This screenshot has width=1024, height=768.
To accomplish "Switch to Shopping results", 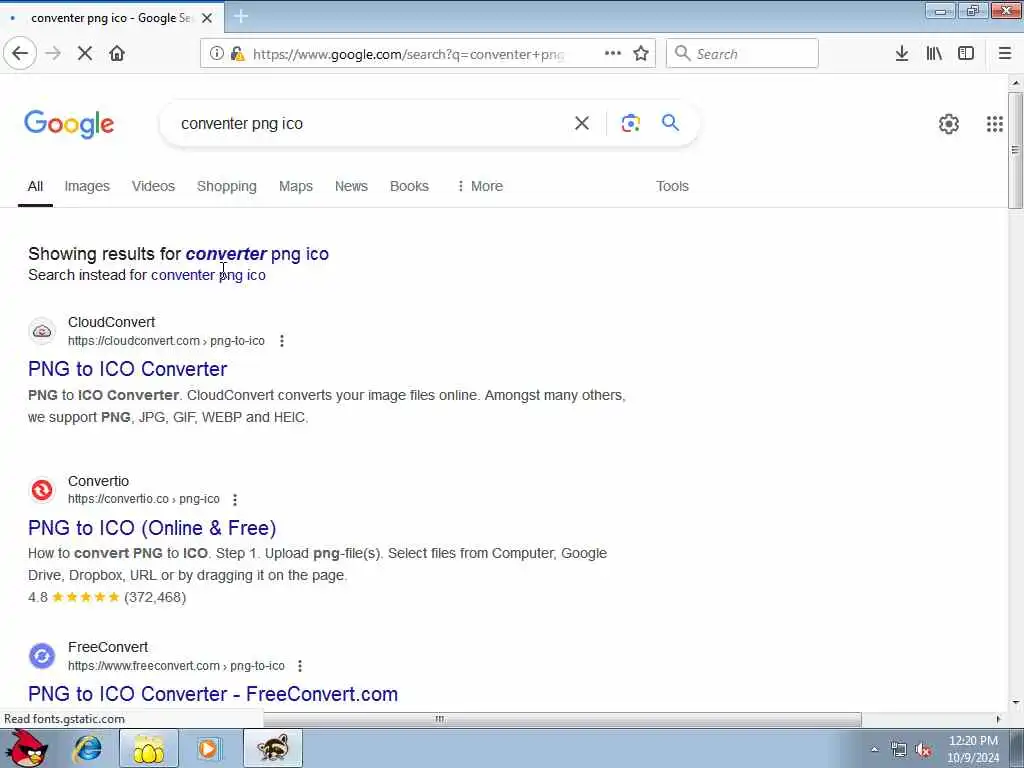I will [227, 186].
